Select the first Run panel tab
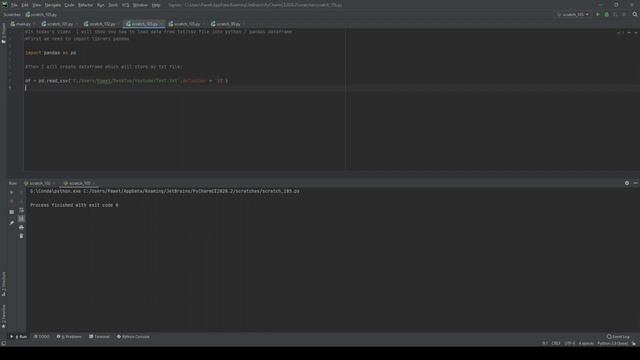The width and height of the screenshot is (640, 360). (39, 183)
